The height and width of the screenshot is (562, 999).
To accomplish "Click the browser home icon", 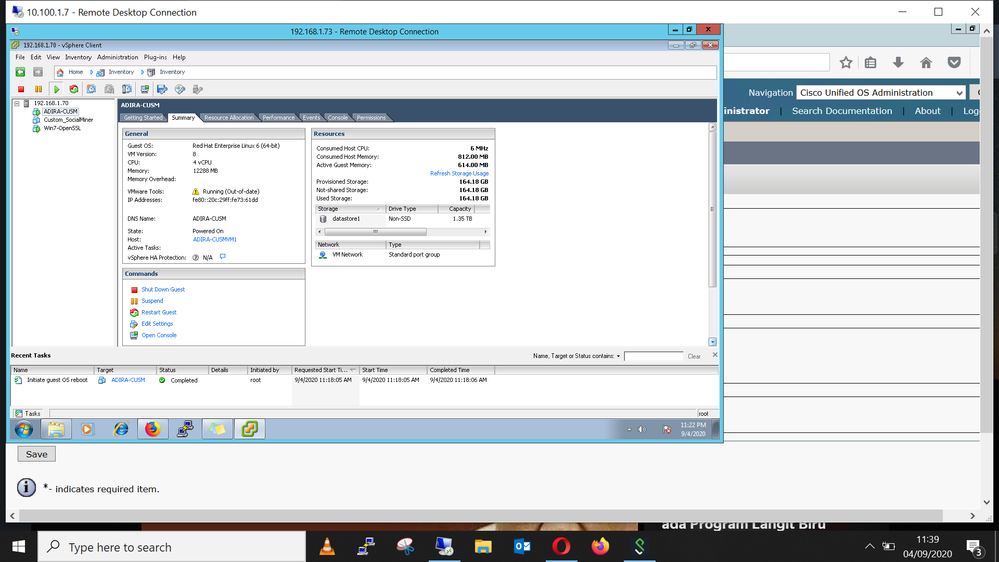I will pos(926,62).
